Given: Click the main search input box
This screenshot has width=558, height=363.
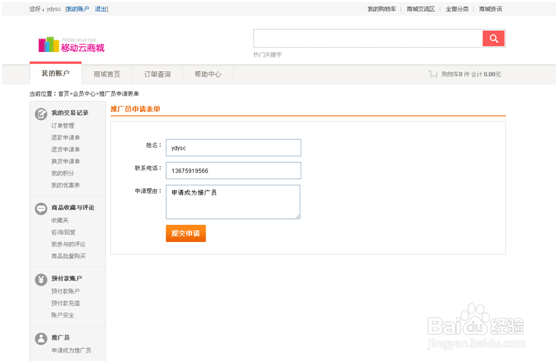Looking at the screenshot, I should [368, 38].
